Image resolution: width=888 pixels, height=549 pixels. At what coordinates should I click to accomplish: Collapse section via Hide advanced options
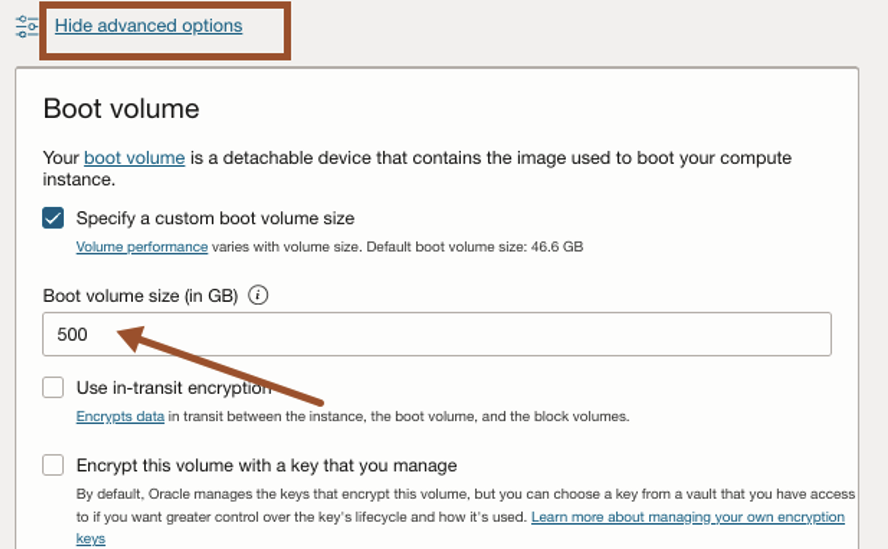click(x=148, y=26)
